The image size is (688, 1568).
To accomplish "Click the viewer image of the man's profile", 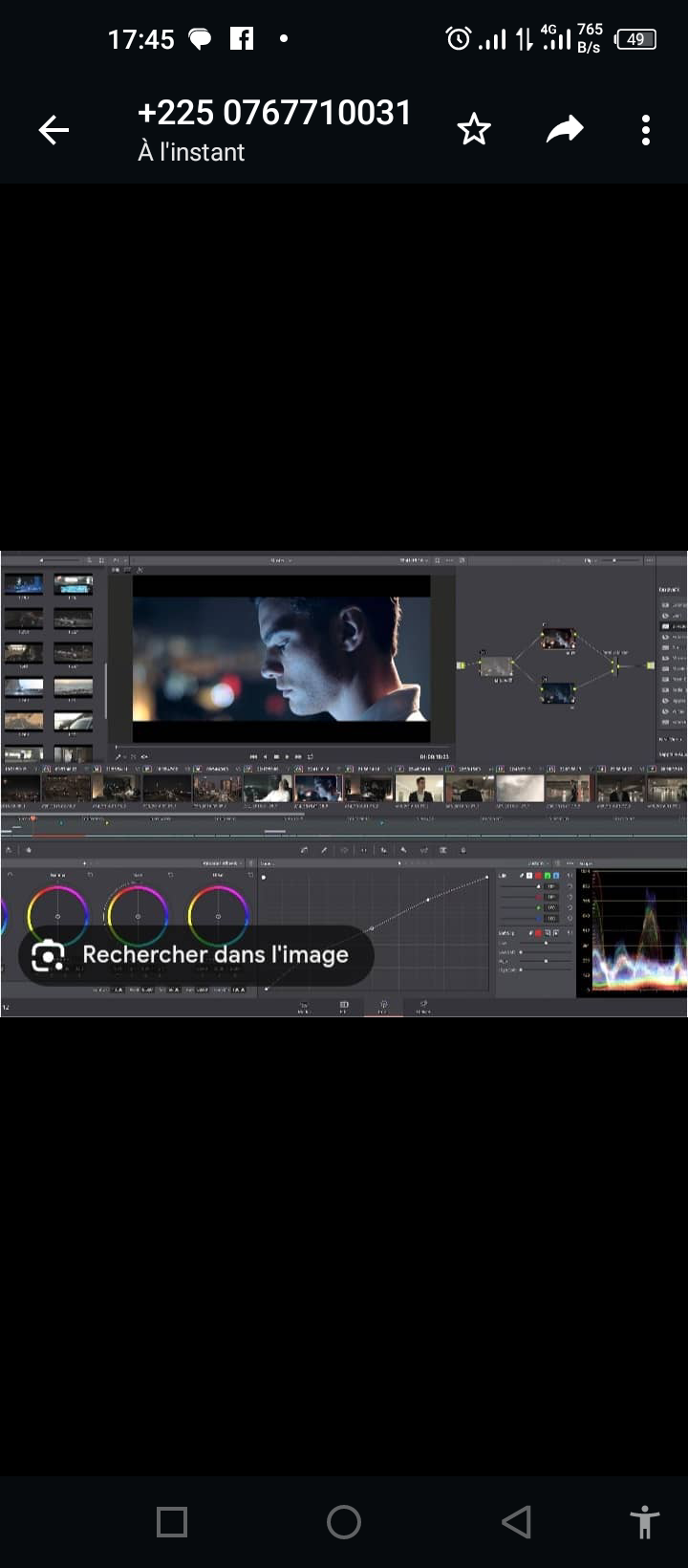I will click(281, 659).
